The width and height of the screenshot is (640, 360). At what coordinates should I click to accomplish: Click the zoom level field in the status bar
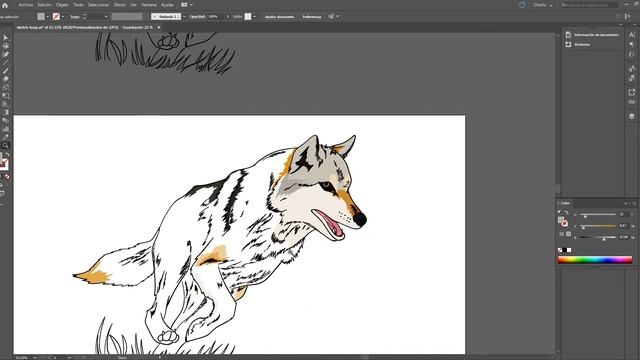coord(22,358)
